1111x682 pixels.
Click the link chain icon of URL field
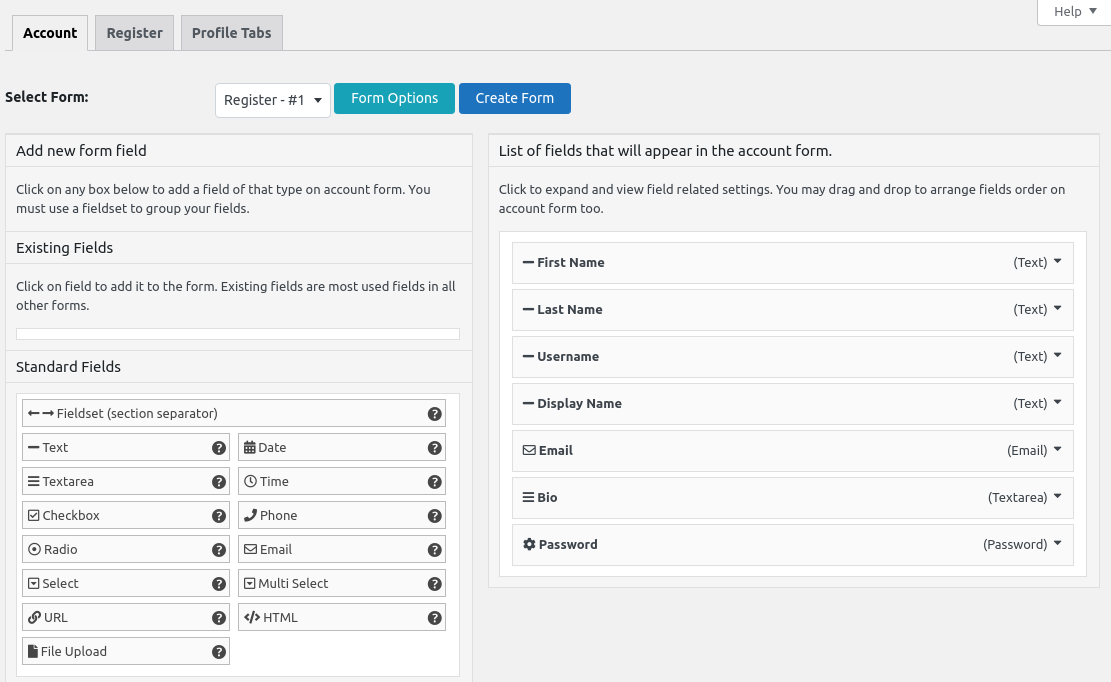pos(34,617)
